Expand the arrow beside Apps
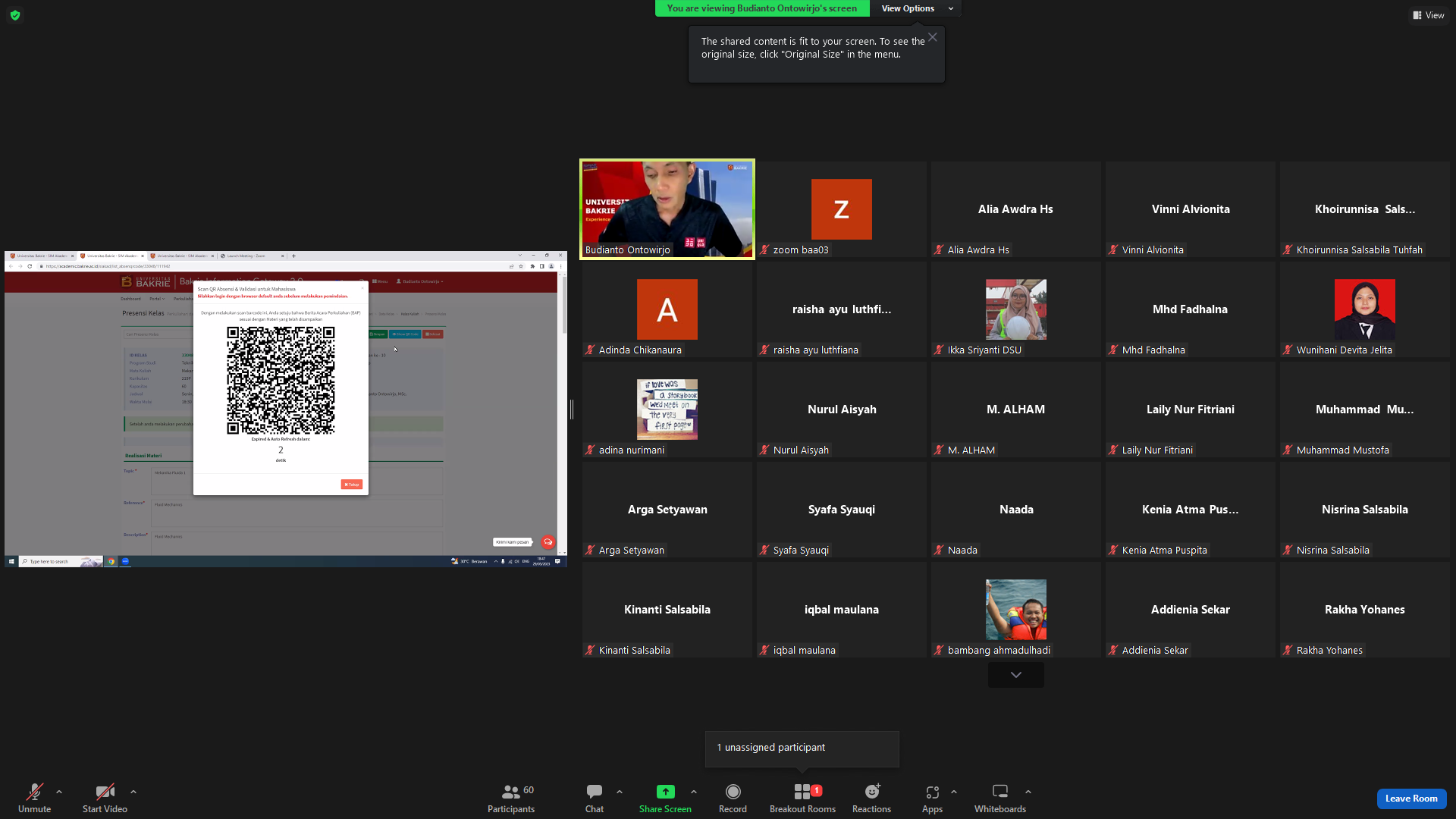This screenshot has height=819, width=1456. pos(954,792)
